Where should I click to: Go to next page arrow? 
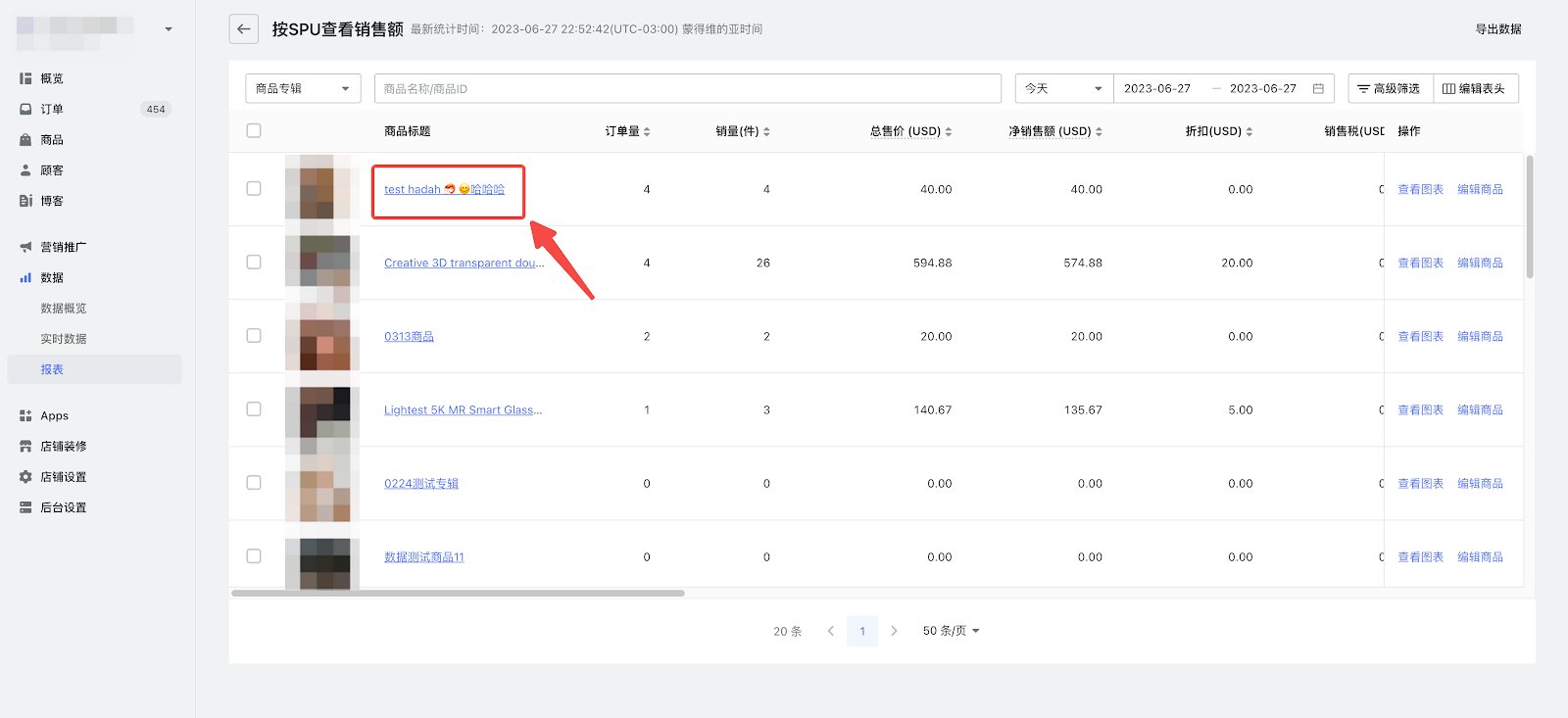894,631
